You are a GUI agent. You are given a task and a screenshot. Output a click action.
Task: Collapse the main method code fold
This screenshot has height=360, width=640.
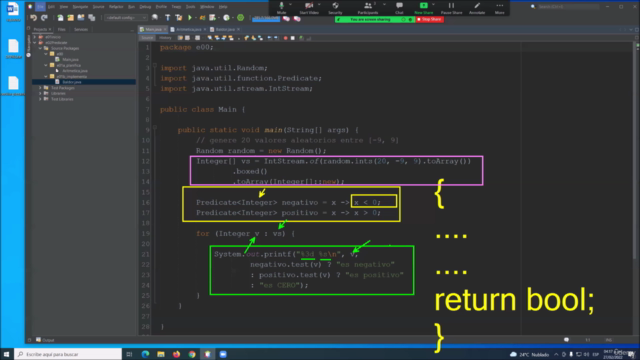pos(155,128)
